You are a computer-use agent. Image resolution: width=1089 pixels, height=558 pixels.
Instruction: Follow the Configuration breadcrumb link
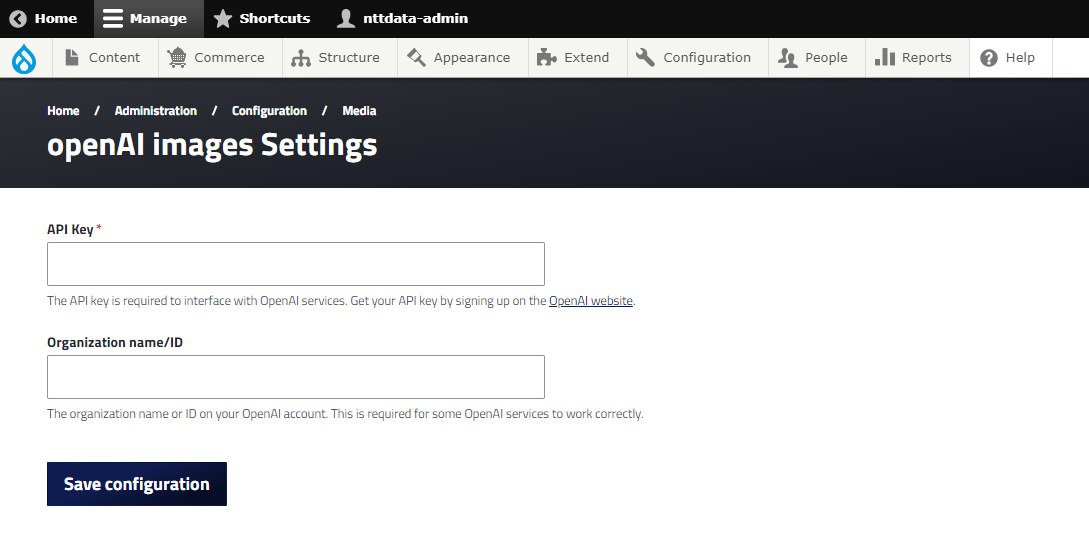click(x=269, y=111)
